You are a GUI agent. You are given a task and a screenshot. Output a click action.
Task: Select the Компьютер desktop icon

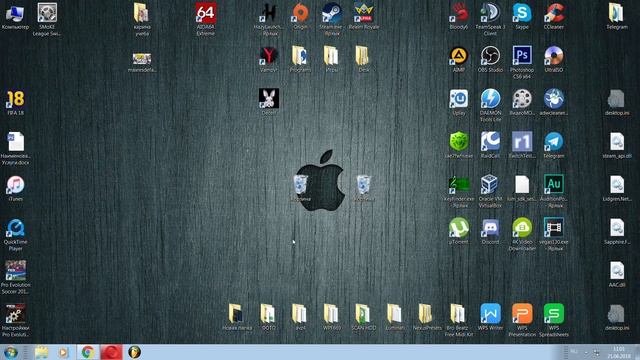(x=16, y=13)
